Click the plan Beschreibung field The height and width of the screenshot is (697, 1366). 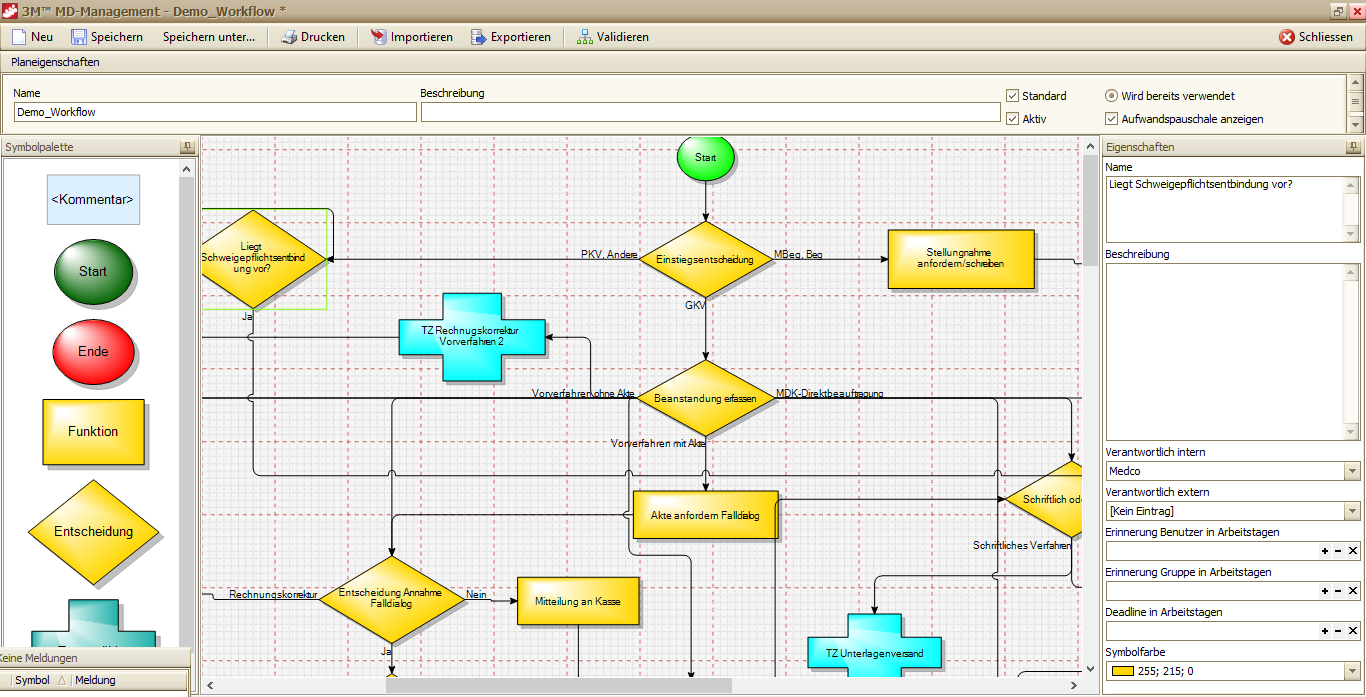click(710, 112)
